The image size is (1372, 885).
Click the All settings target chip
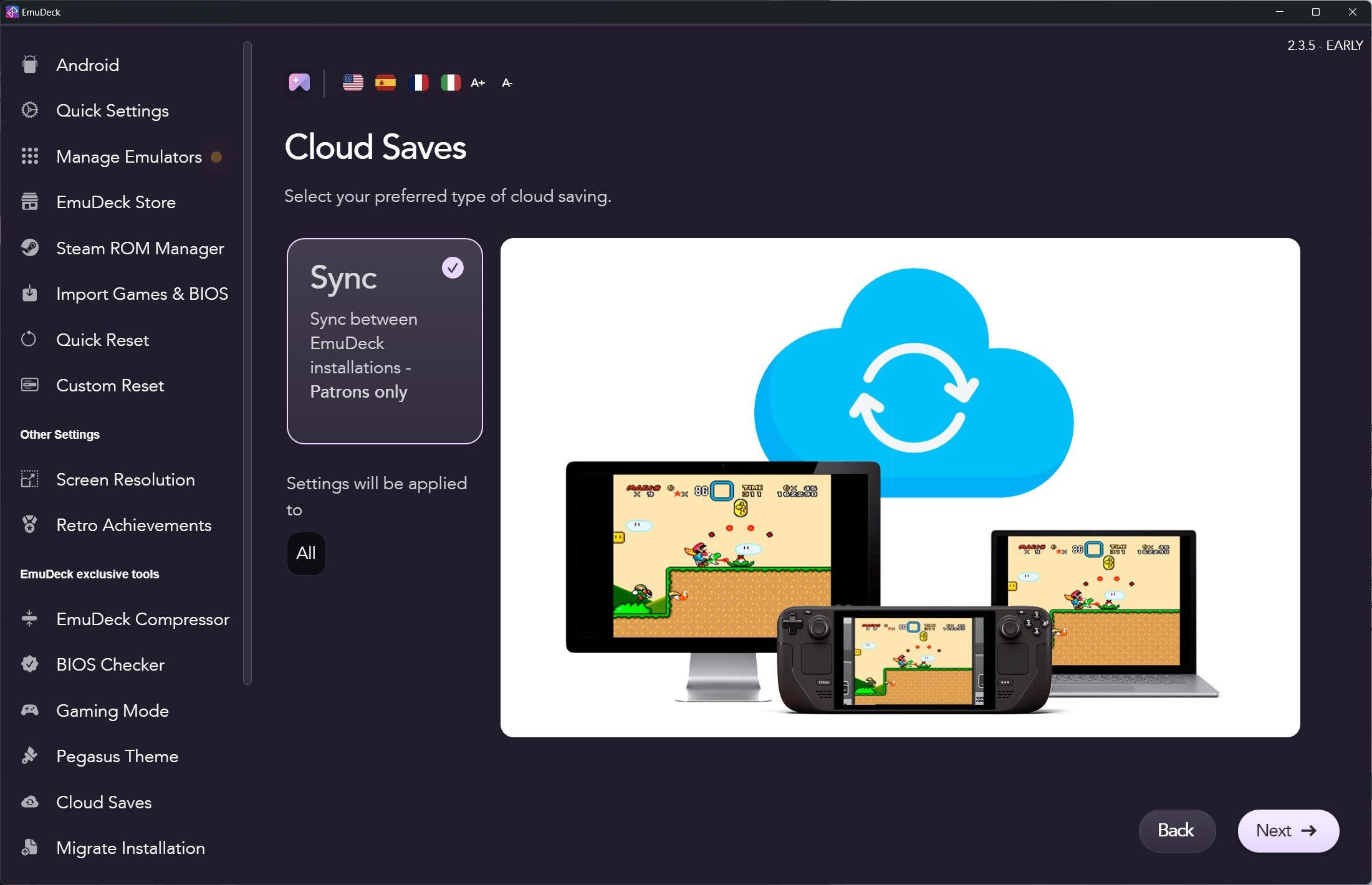306,553
